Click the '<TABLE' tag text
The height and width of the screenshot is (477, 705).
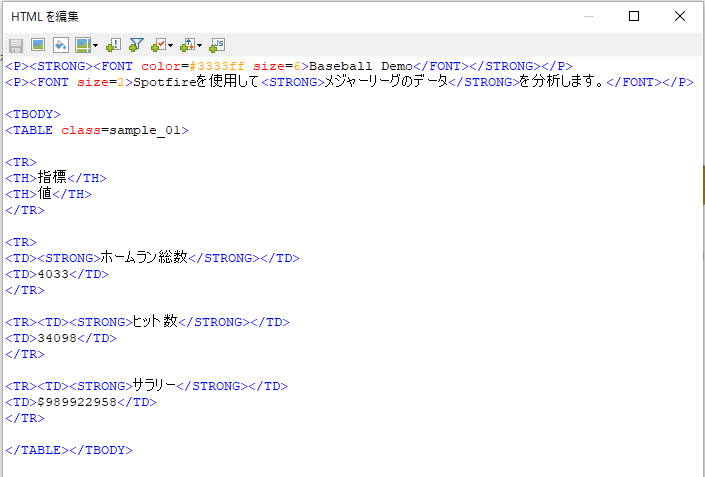[29, 130]
